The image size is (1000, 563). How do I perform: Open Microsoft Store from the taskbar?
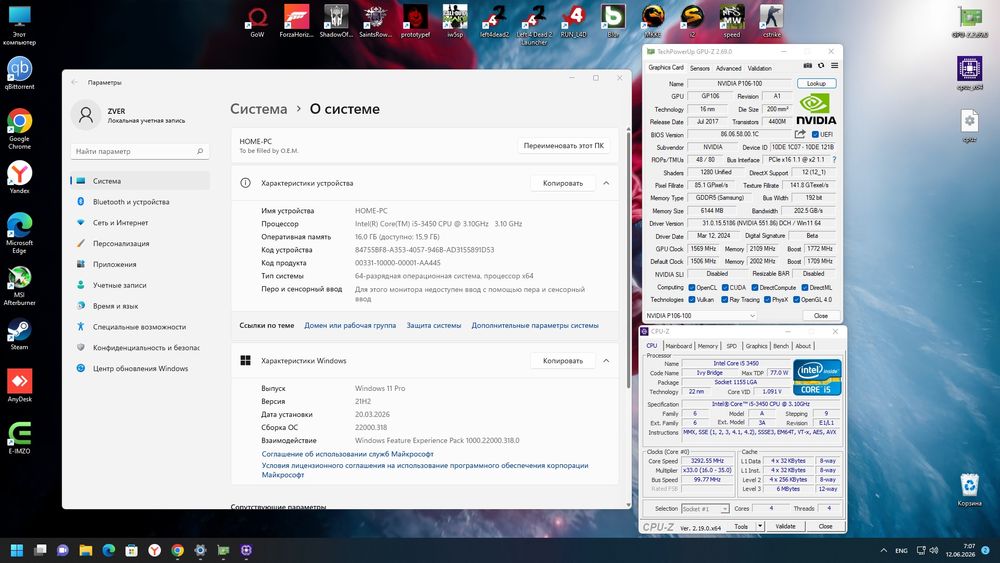pos(131,550)
